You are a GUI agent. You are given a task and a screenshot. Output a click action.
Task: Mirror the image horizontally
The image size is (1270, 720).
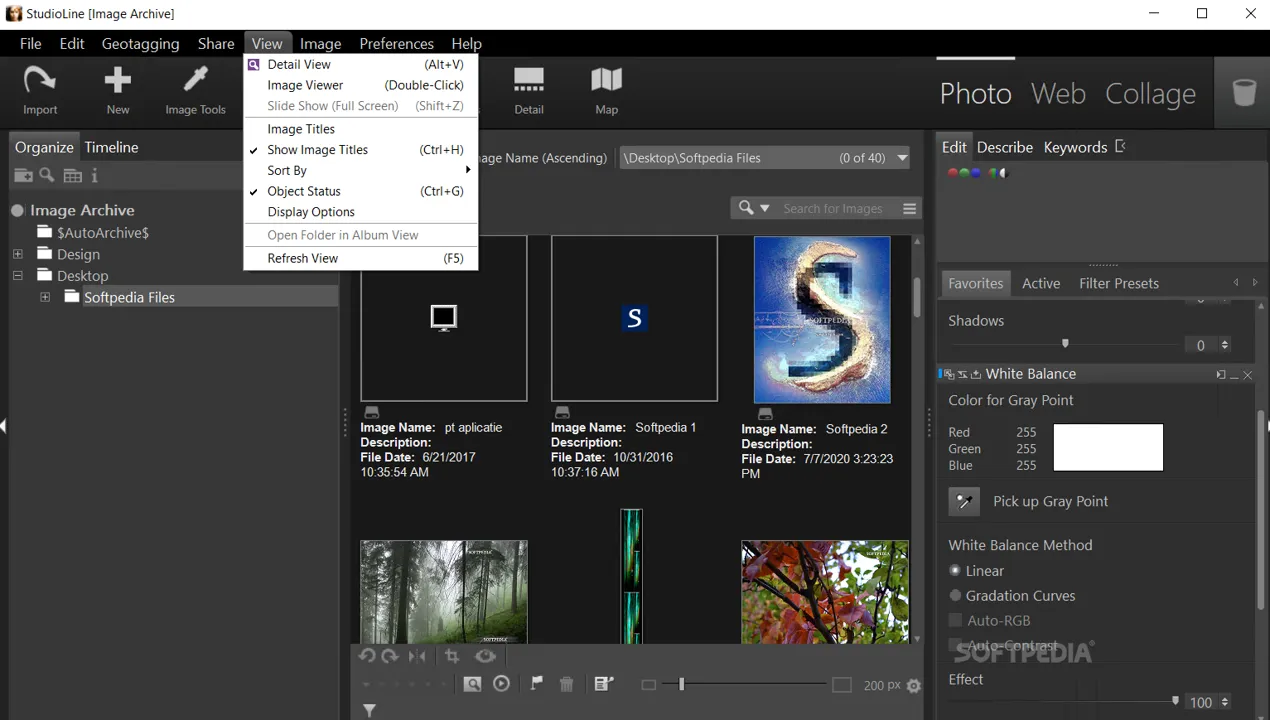pyautogui.click(x=417, y=656)
